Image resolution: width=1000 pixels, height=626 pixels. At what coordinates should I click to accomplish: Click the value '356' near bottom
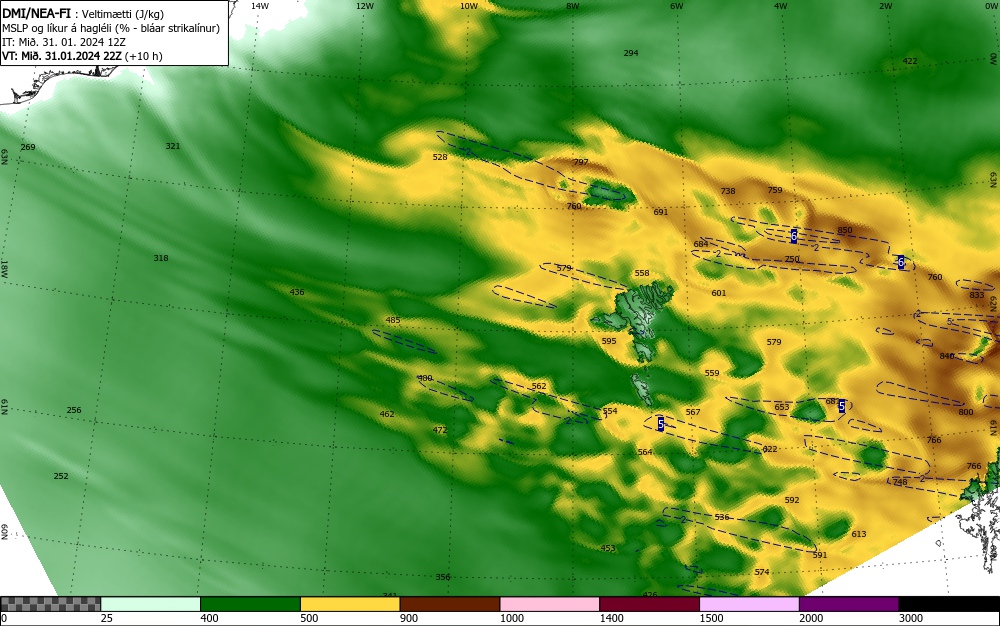(443, 578)
